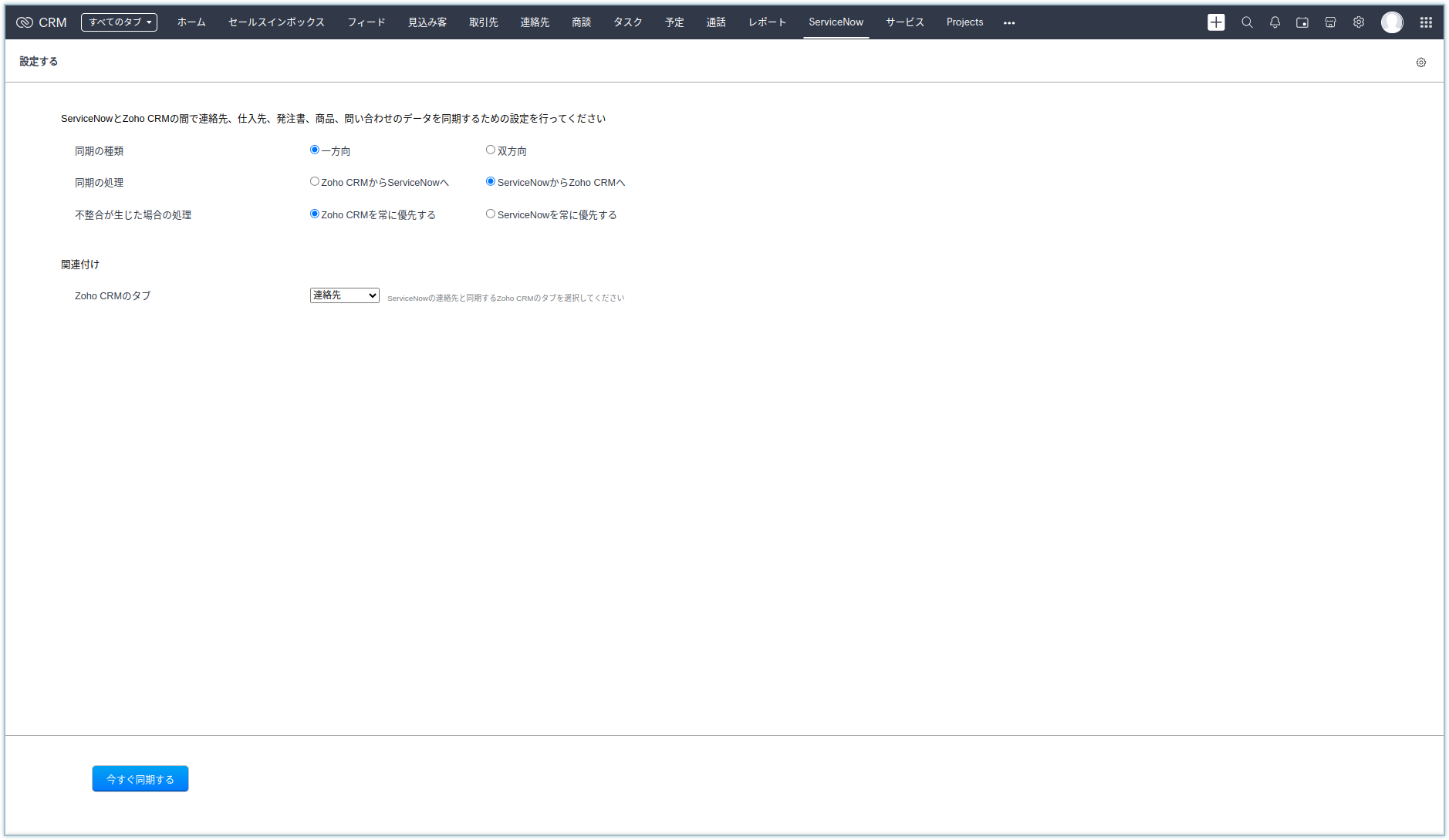Open the セールスインボックス tab
The image size is (1449, 840).
[276, 22]
